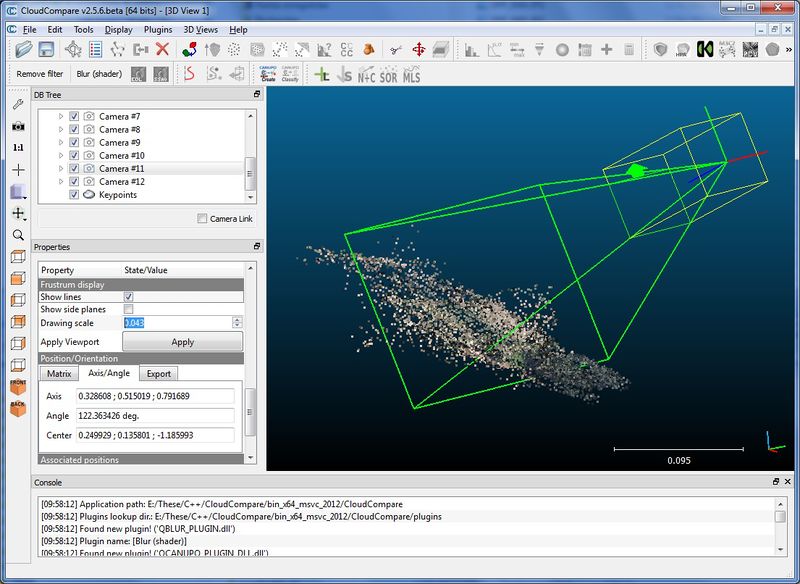Click the histogram bar chart icon
Viewport: 800px width, 584px height.
click(x=471, y=50)
